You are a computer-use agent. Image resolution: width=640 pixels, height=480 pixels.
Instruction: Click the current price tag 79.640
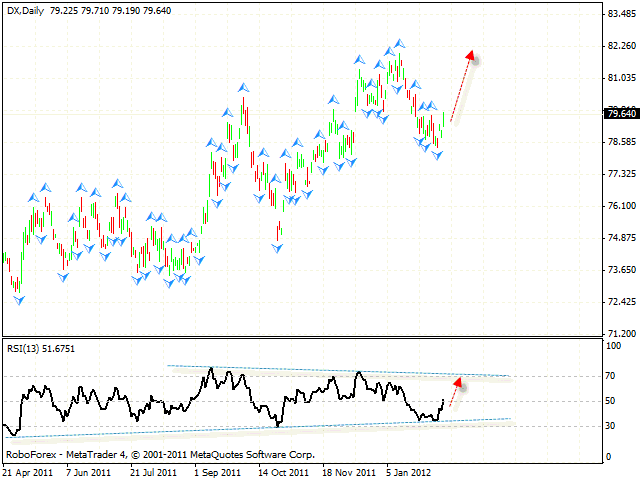click(621, 114)
